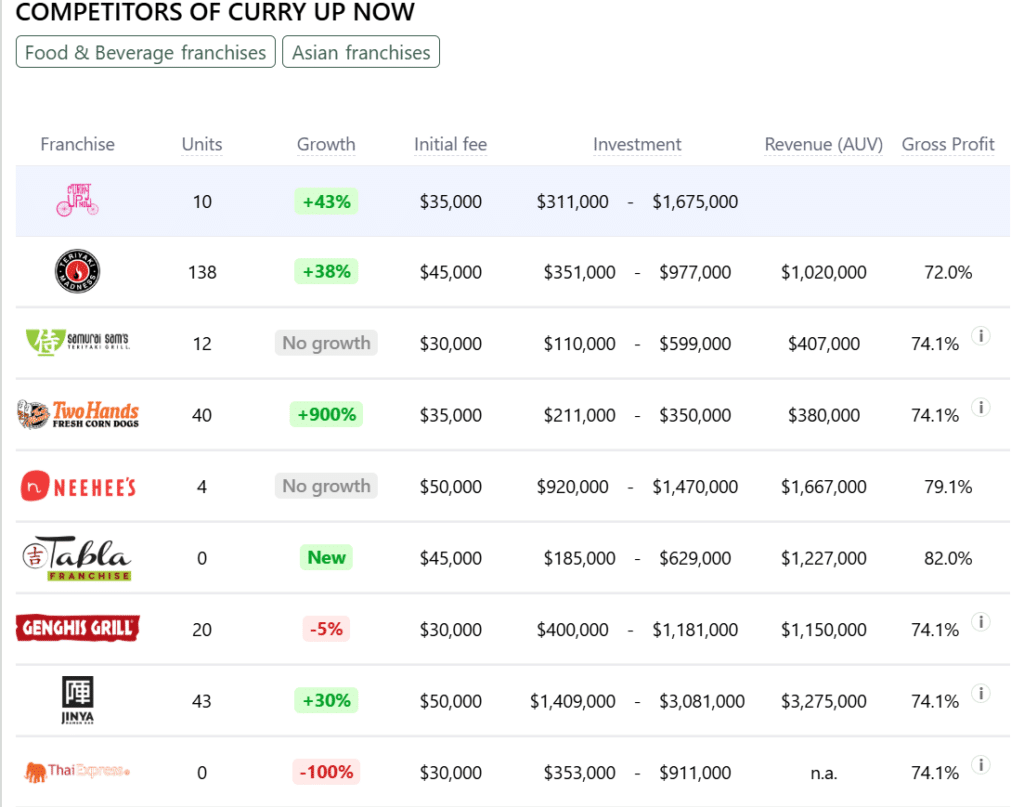Open the Two Hands Fresh Corn Dogs logo
1024x807 pixels.
pos(78,414)
